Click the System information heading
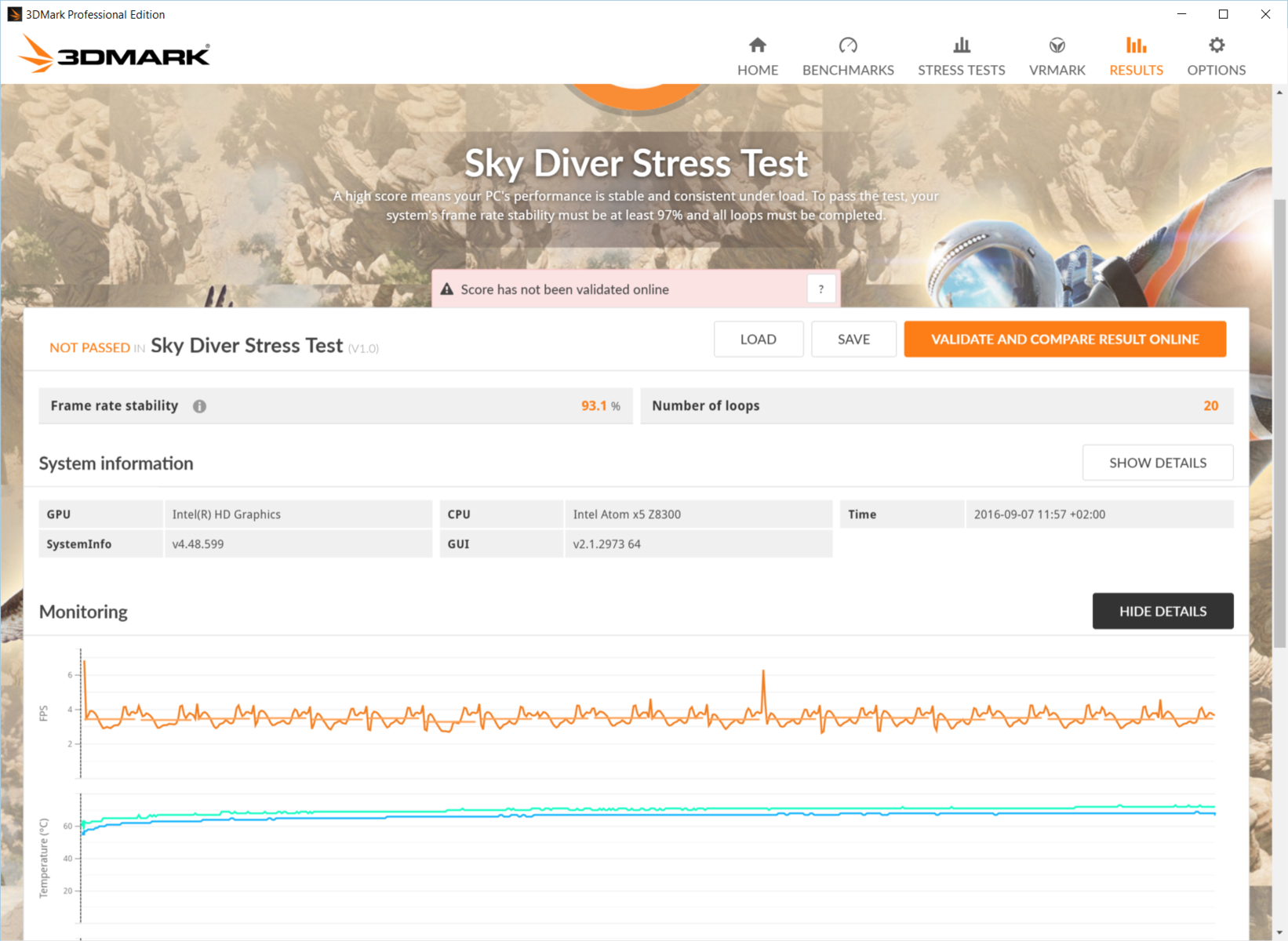The image size is (1288, 941). (116, 463)
